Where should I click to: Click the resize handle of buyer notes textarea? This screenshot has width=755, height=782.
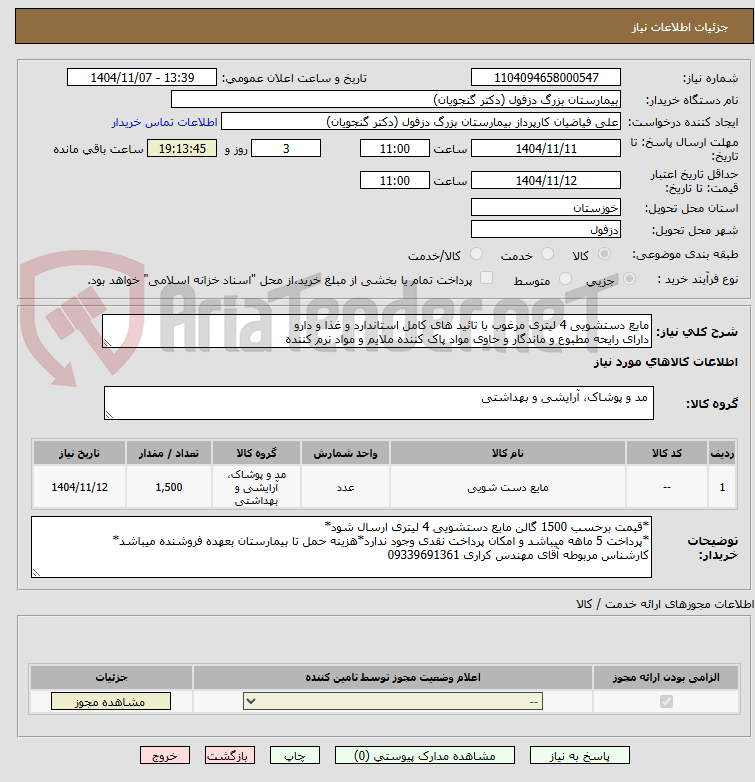(36, 573)
